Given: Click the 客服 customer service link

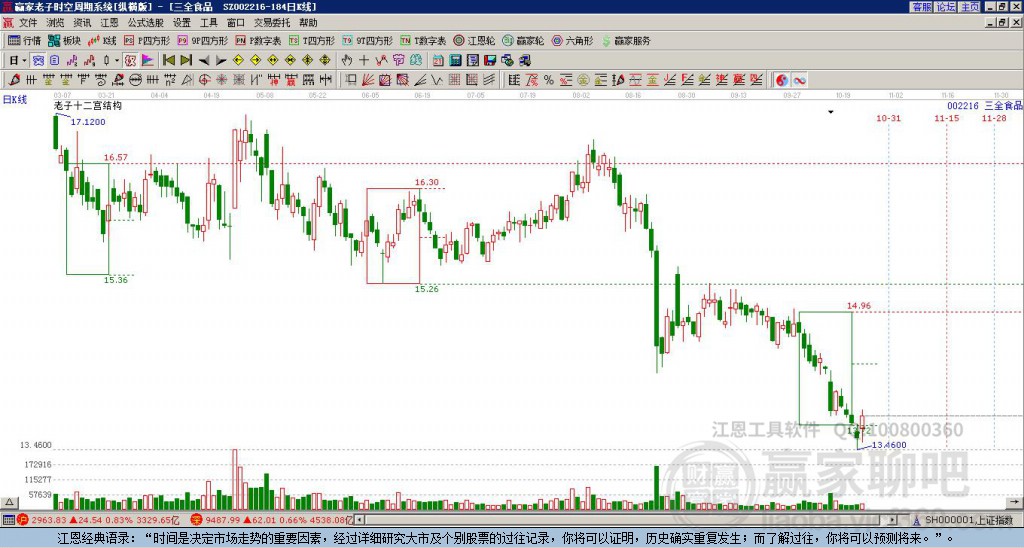Looking at the screenshot, I should [922, 7].
